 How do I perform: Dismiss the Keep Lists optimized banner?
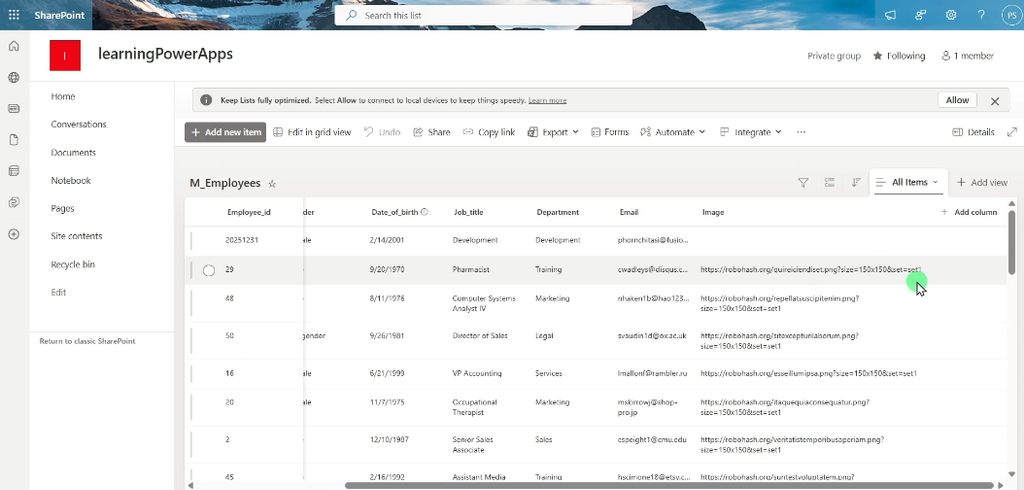995,101
